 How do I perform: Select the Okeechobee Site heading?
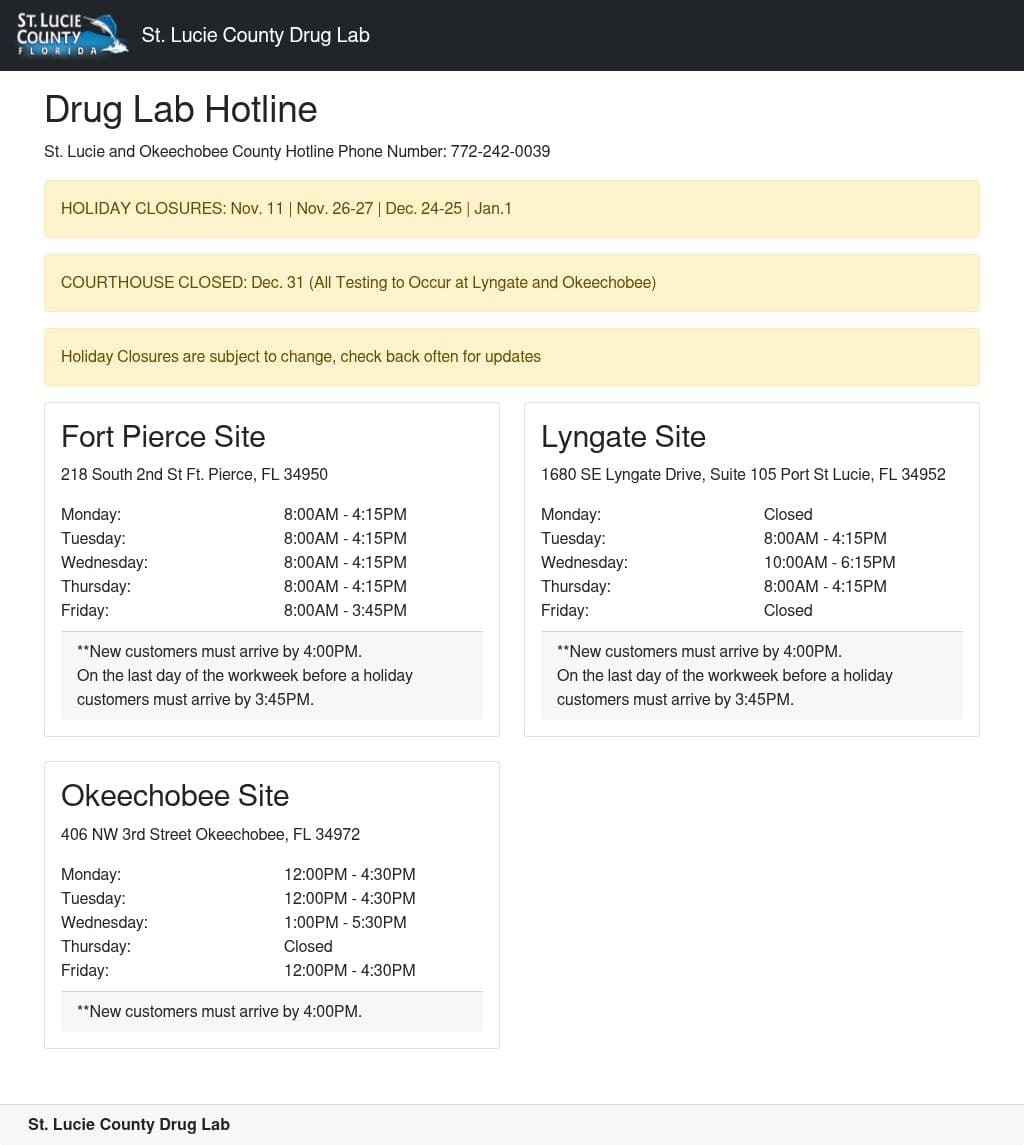click(x=175, y=796)
